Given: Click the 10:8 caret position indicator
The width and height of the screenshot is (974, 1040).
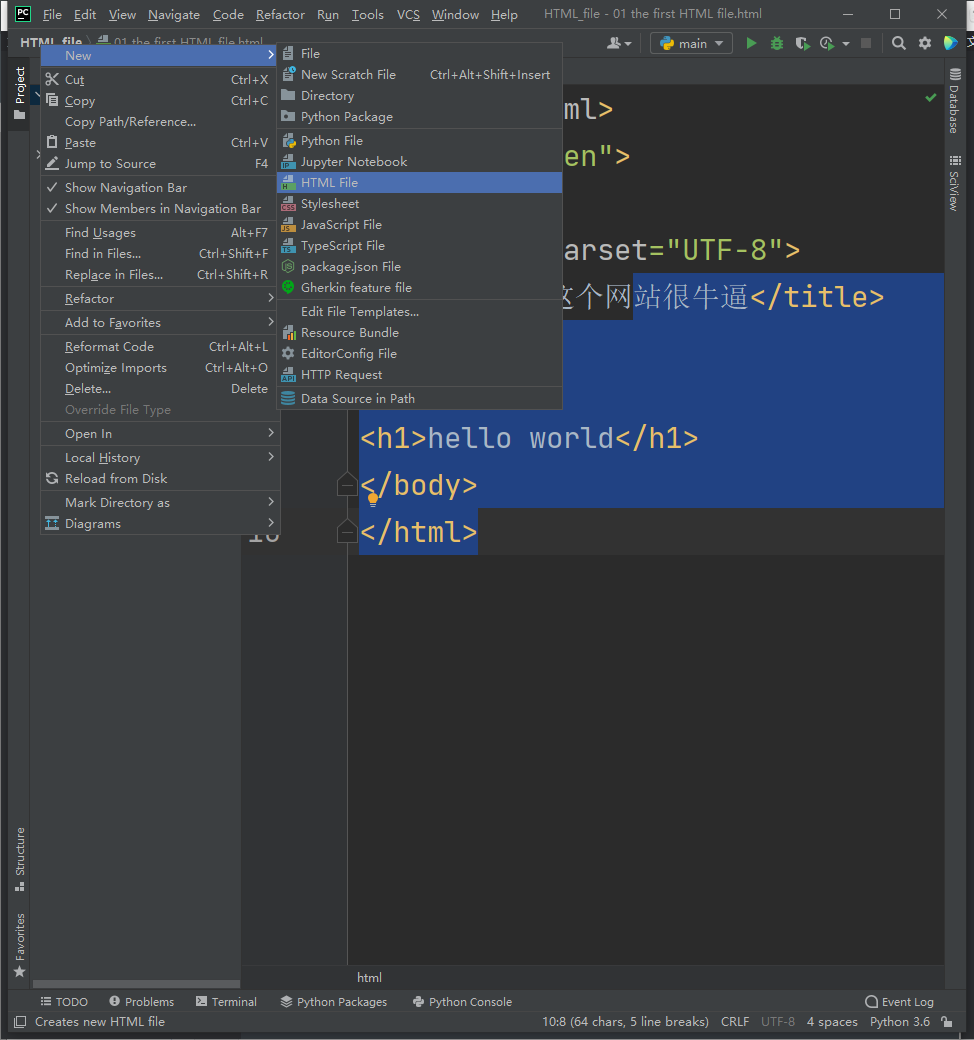Looking at the screenshot, I should tap(625, 1022).
